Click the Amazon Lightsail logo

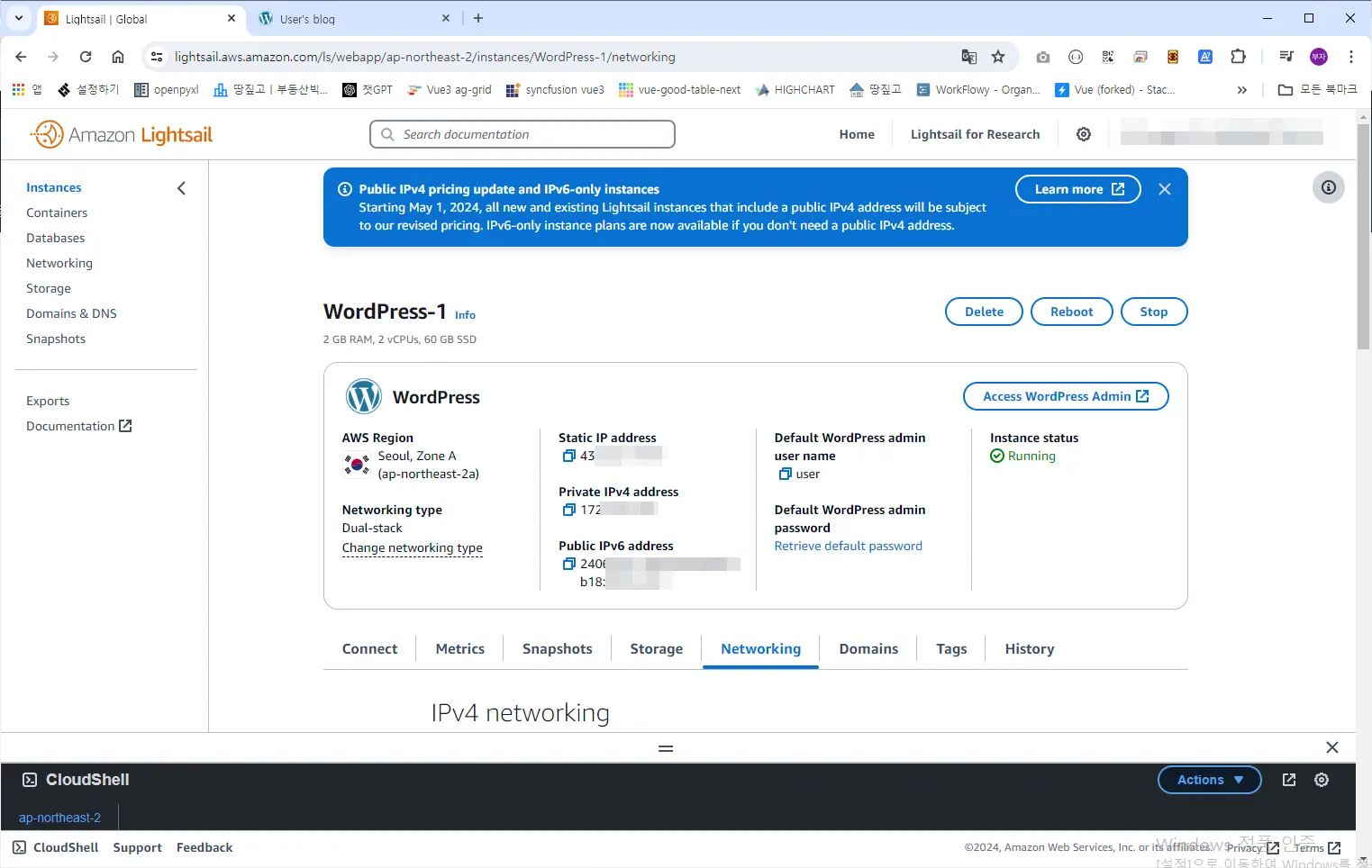(x=122, y=134)
